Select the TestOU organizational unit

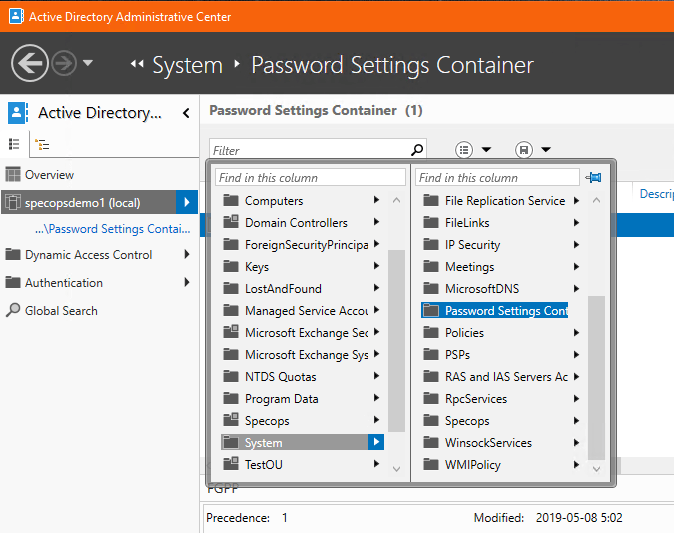(263, 465)
